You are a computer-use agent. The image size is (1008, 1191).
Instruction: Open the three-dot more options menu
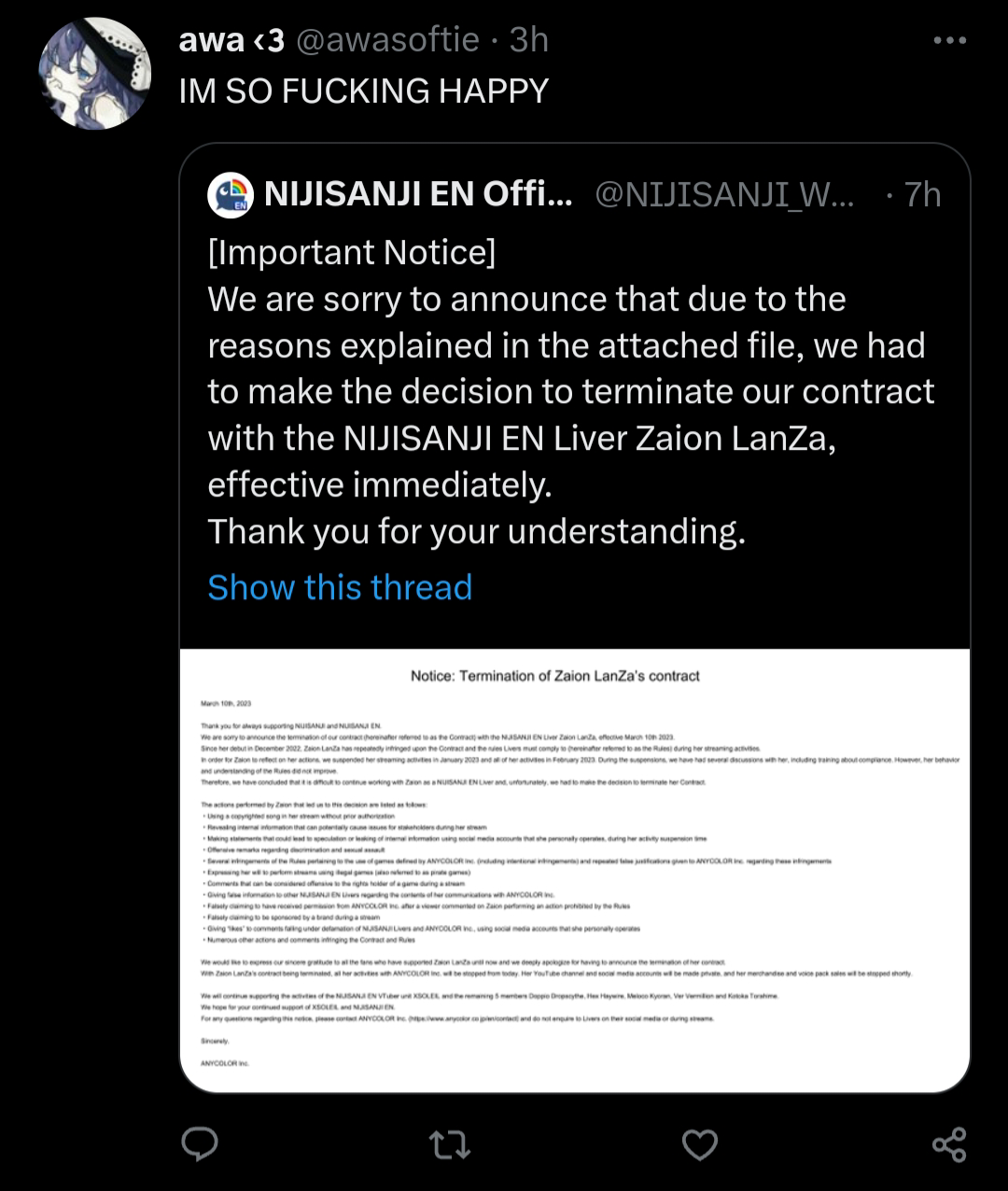pyautogui.click(x=949, y=40)
